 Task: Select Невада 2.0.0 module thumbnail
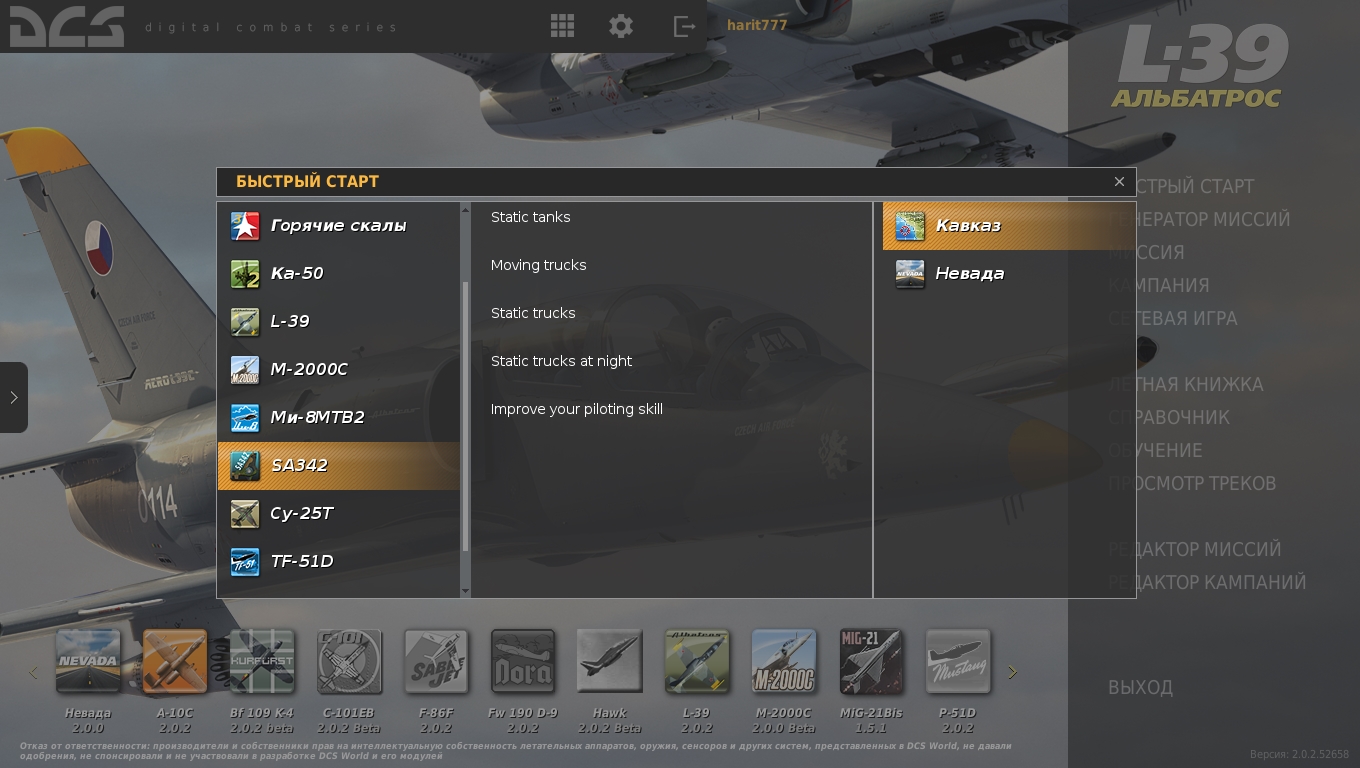tap(88, 661)
